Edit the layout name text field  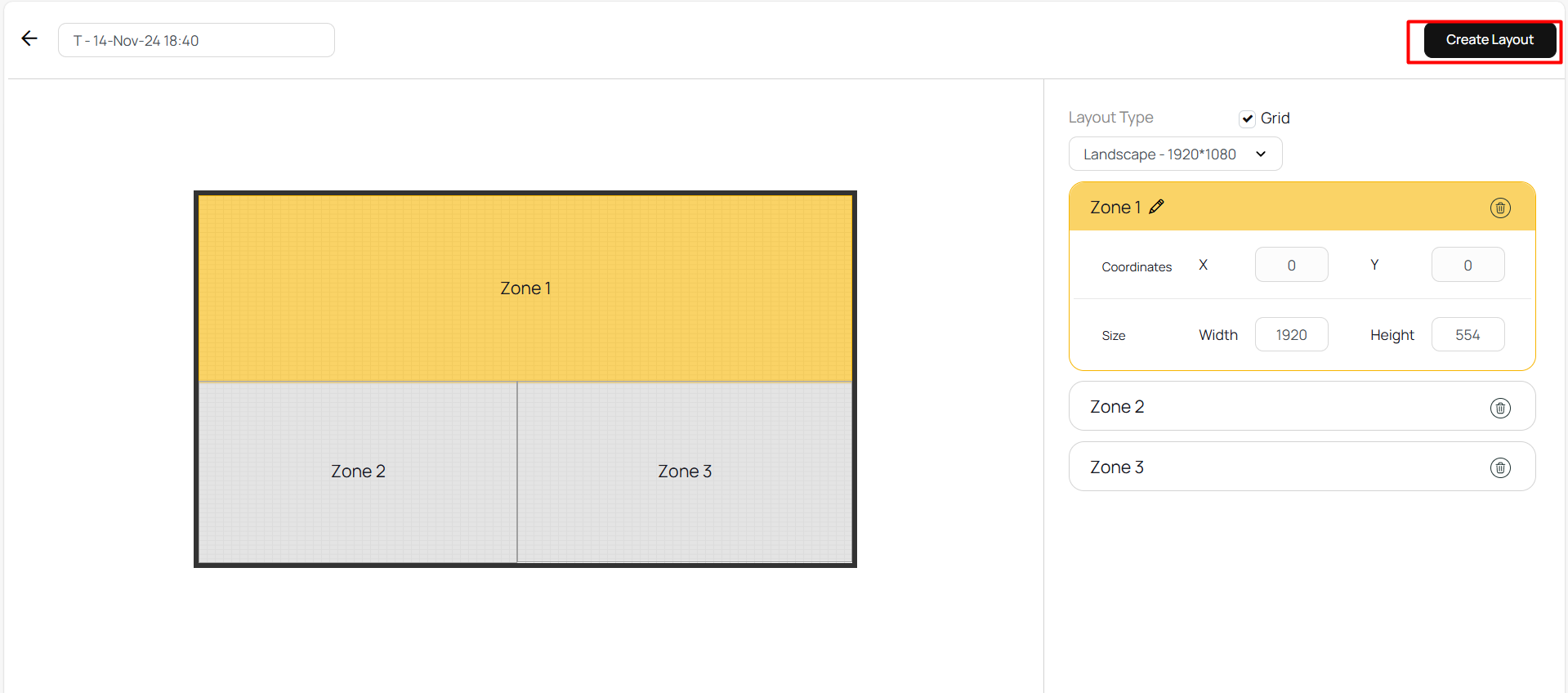coord(196,41)
